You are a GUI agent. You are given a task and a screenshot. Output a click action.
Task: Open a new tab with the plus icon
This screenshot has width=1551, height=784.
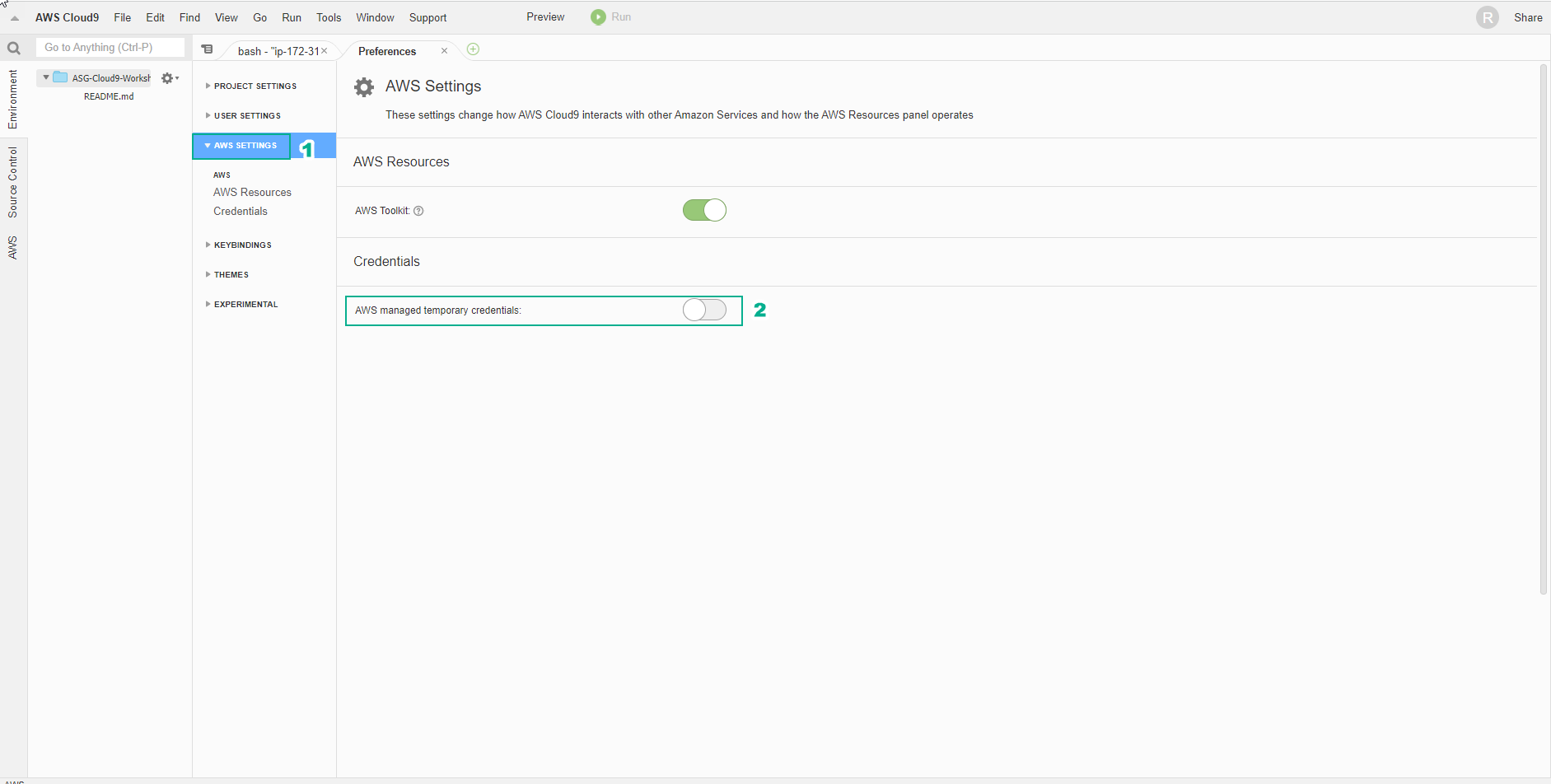pyautogui.click(x=473, y=49)
